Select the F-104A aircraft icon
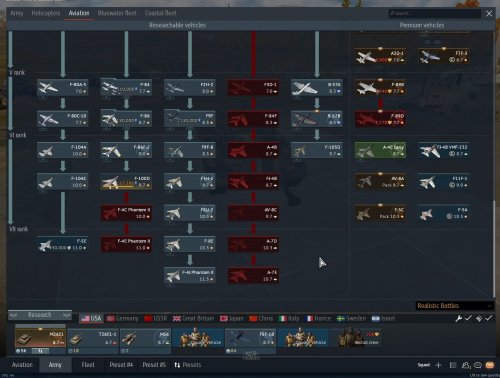 [x=62, y=150]
